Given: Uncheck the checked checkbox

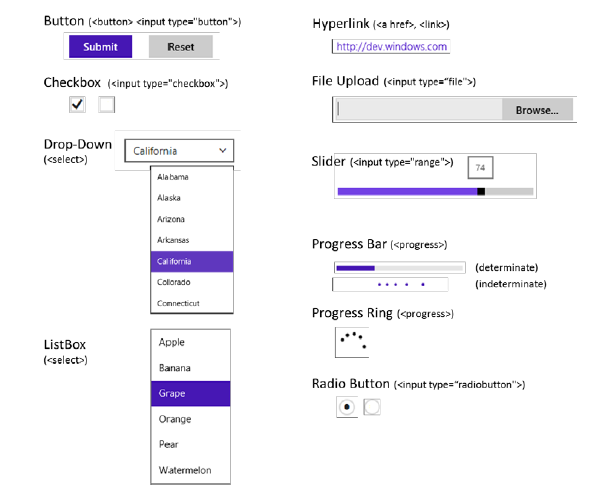Looking at the screenshot, I should [x=77, y=104].
